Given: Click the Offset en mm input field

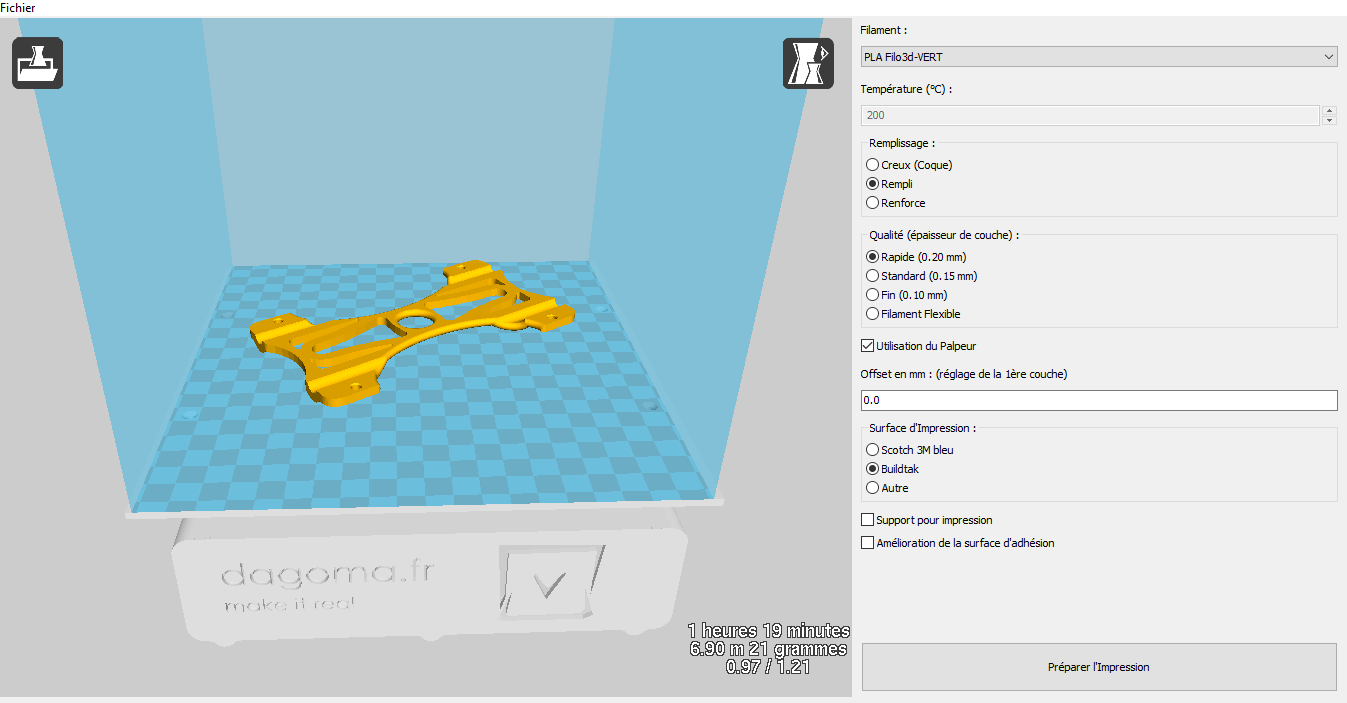Looking at the screenshot, I should click(1099, 400).
